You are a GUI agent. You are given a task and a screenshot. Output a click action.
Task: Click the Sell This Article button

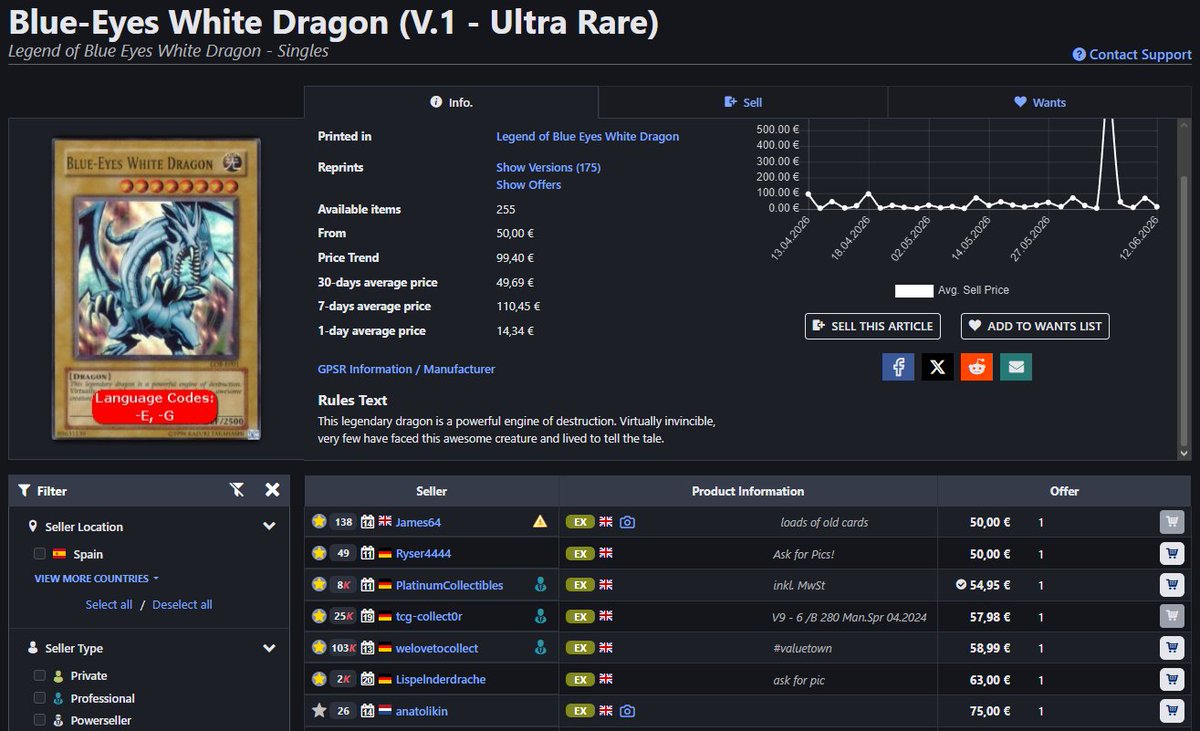pyautogui.click(x=873, y=326)
